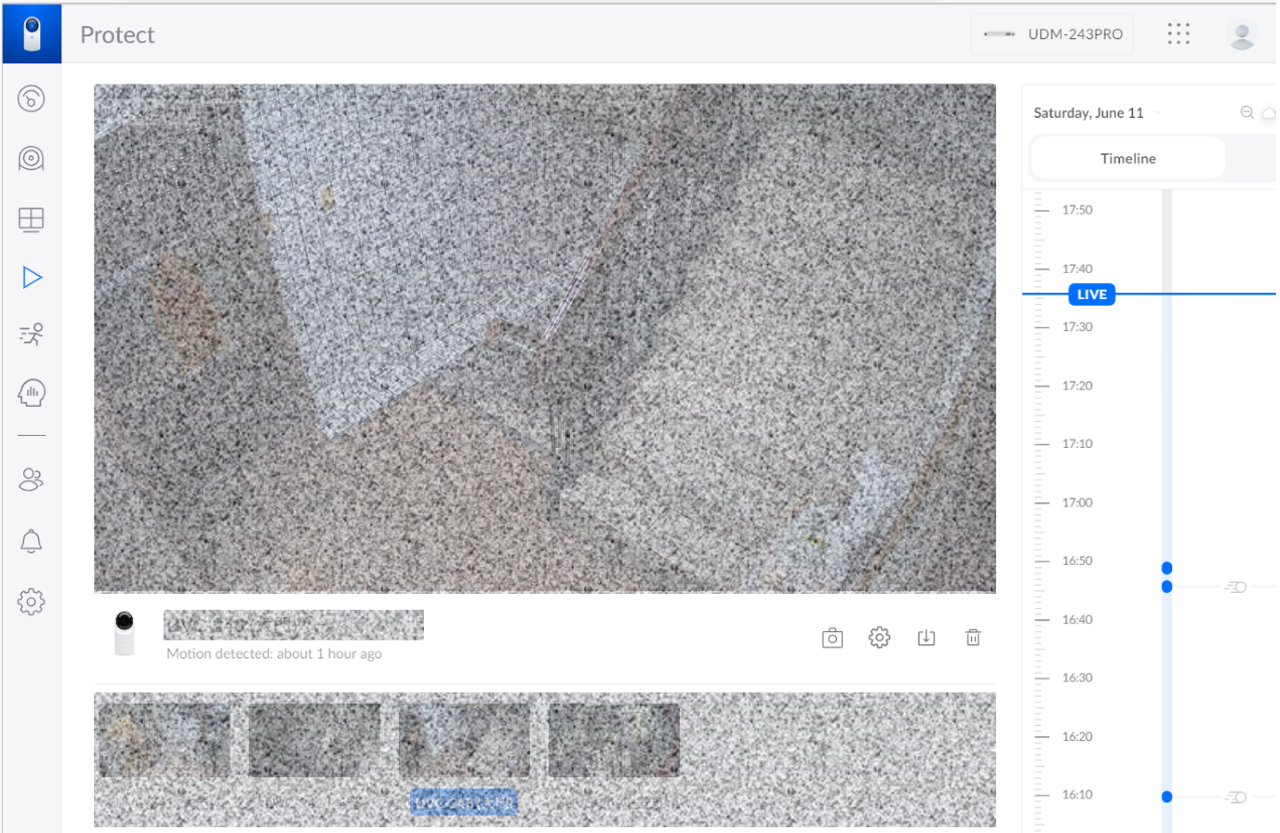
Task: Select the first camera thumbnail below the video
Action: click(164, 740)
